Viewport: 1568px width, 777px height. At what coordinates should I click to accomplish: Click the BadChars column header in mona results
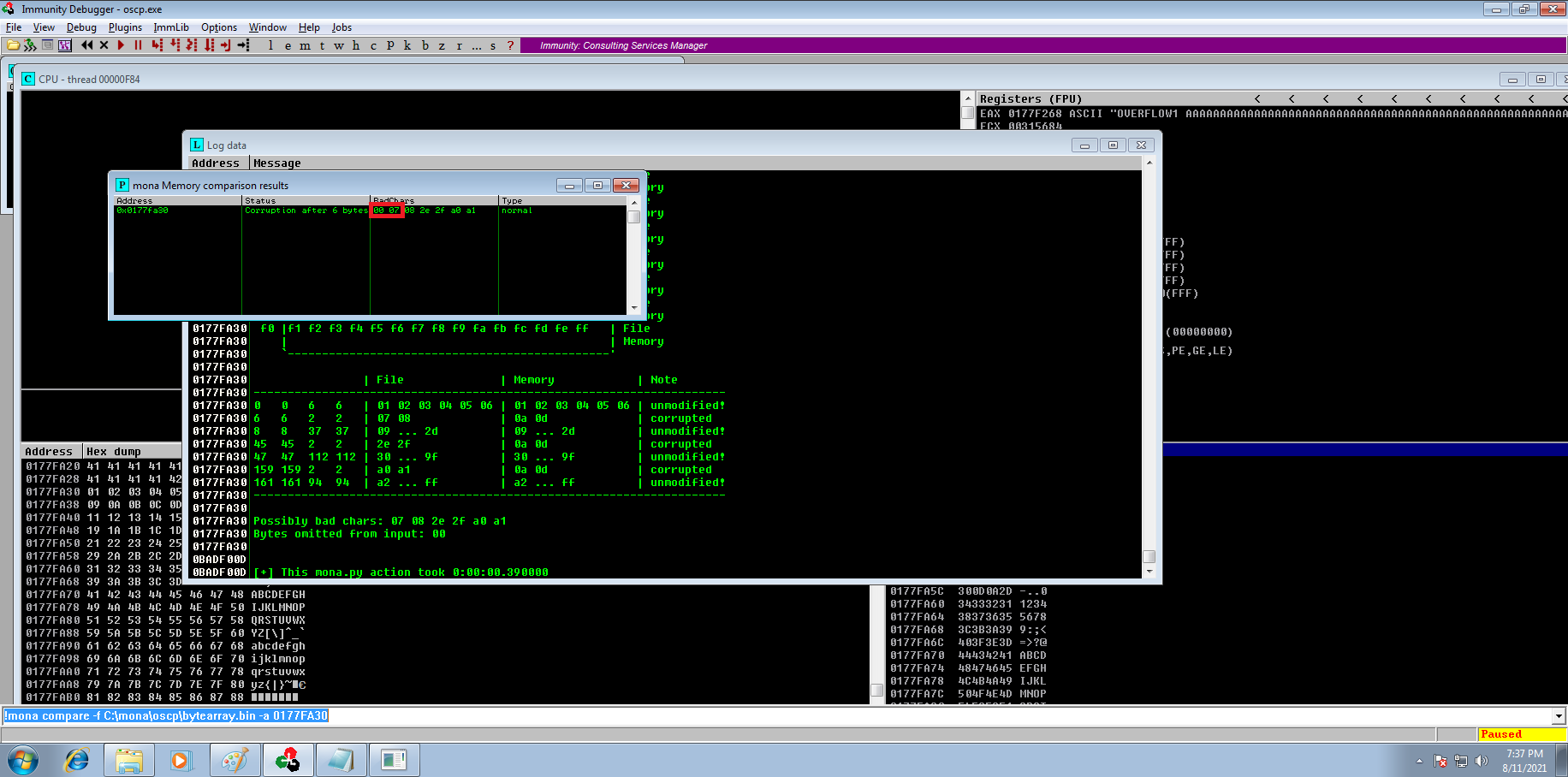click(434, 200)
